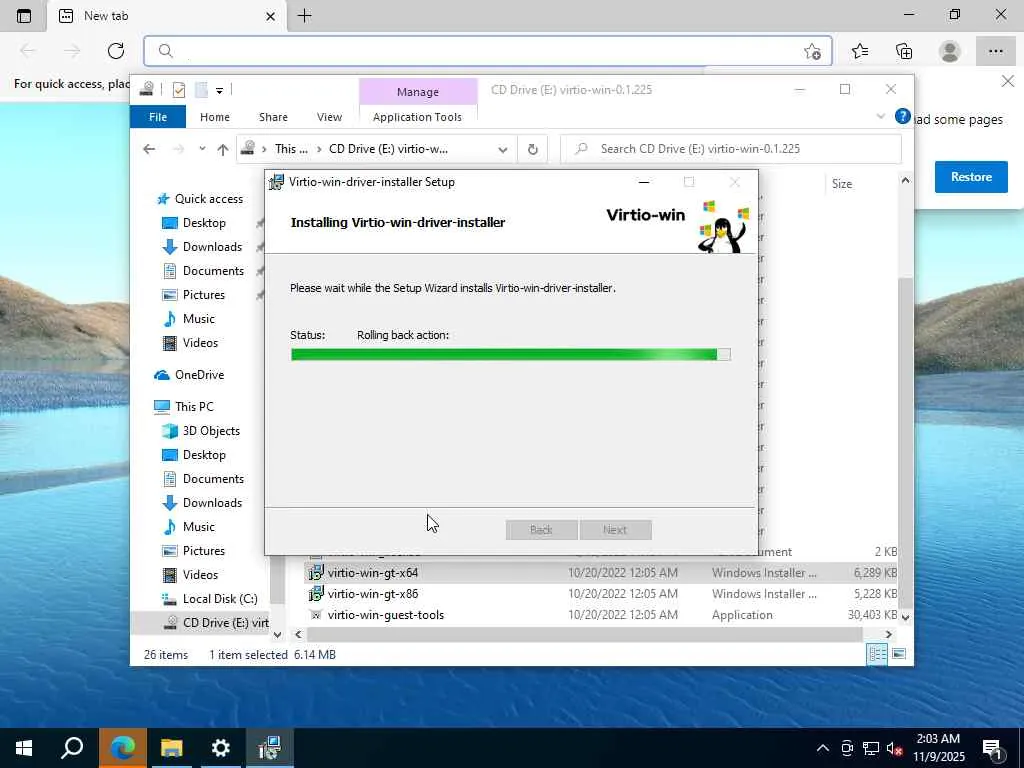Click the Edge address bar
Screen dimensions: 1024x768
coord(487,51)
